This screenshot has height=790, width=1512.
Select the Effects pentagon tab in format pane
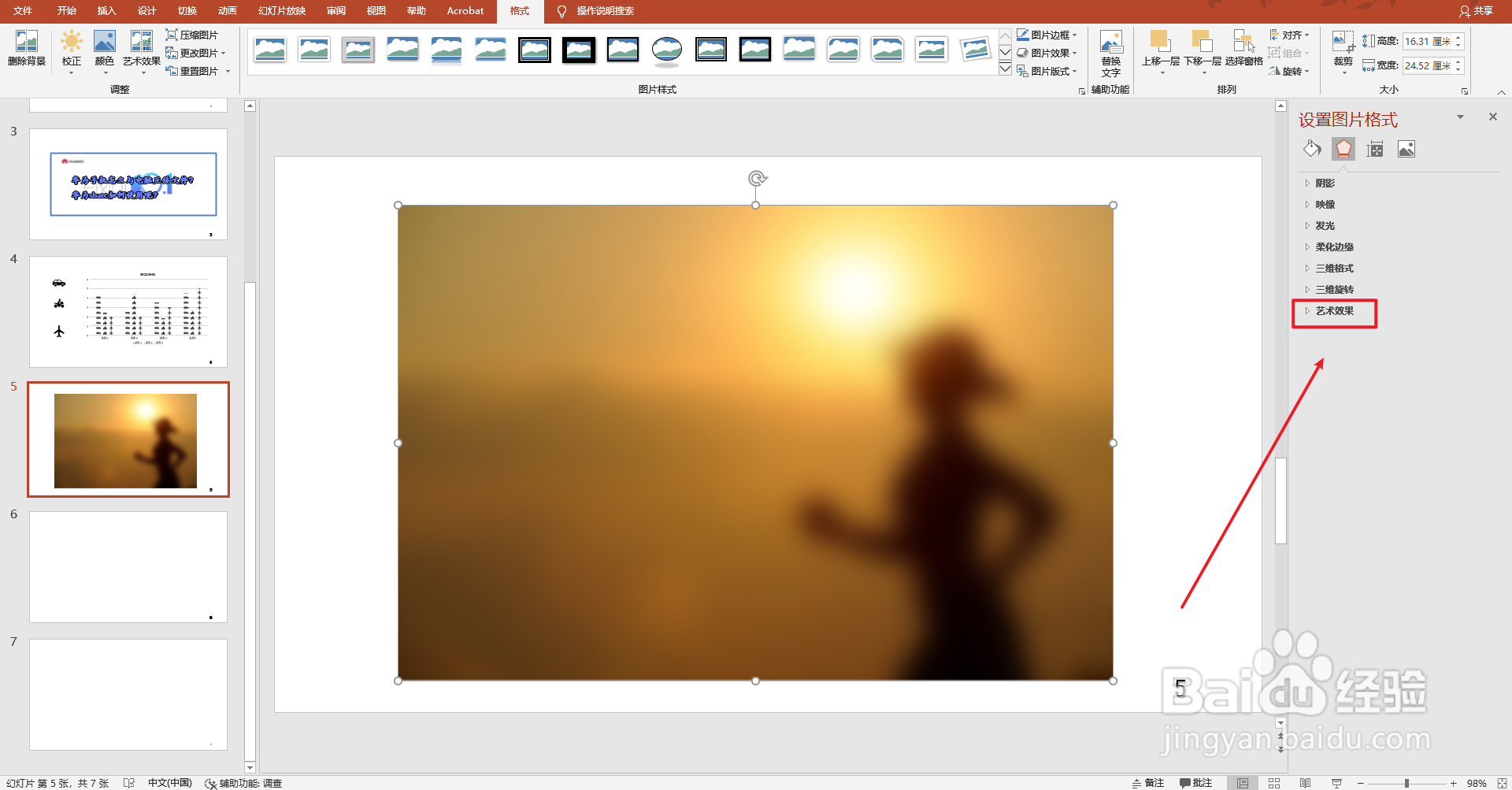1343,149
